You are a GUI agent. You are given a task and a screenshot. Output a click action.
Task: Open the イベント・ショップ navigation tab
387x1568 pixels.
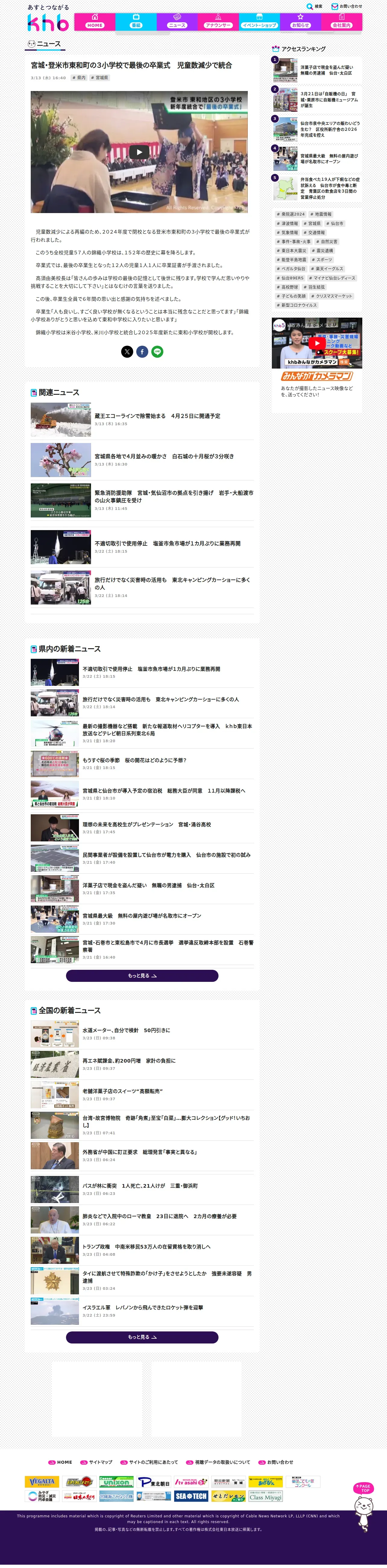click(x=259, y=21)
